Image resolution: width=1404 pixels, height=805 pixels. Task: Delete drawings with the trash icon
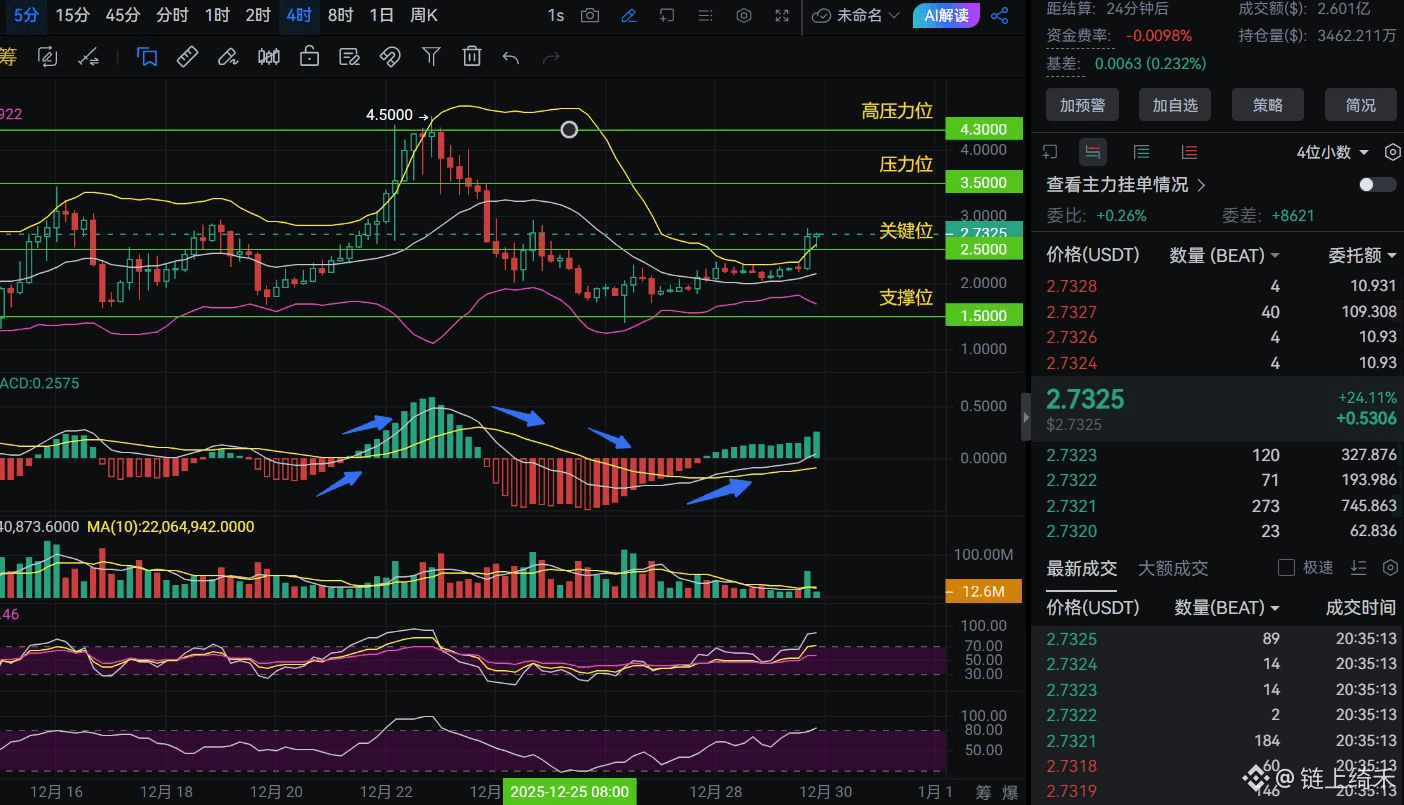(472, 57)
